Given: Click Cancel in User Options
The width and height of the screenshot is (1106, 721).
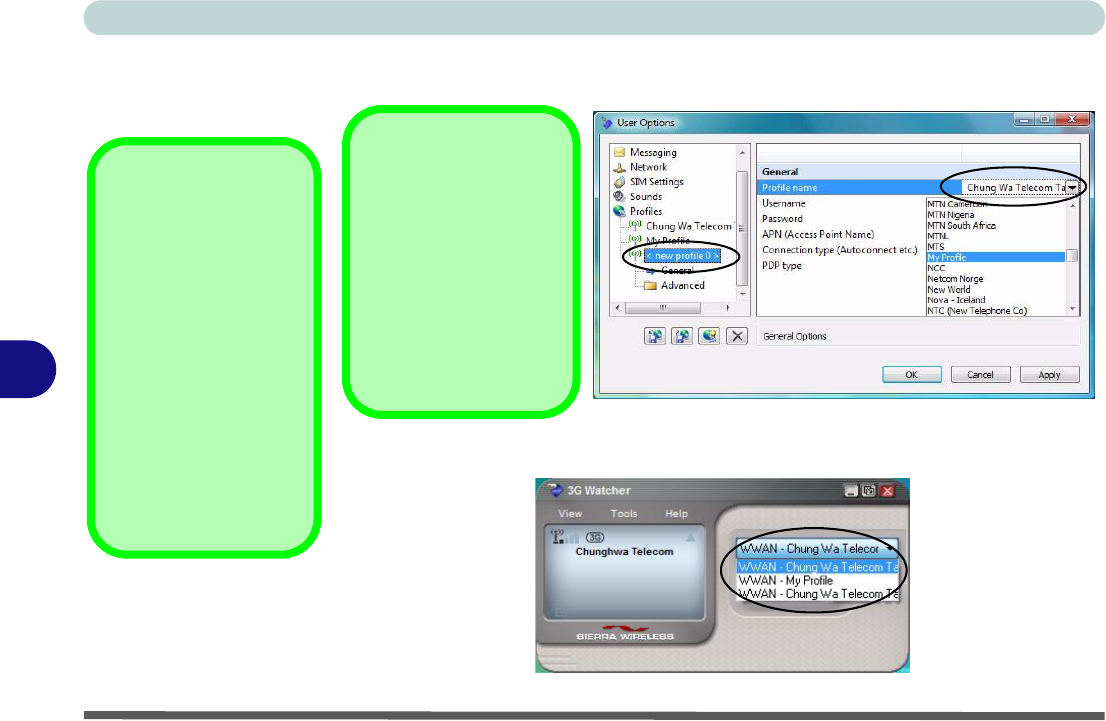Looking at the screenshot, I should pos(980,375).
